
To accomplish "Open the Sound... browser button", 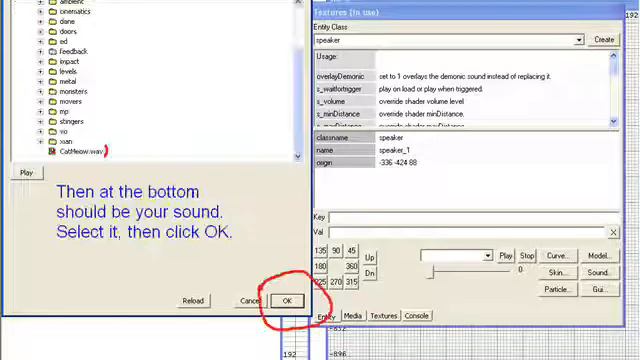I will pyautogui.click(x=599, y=273).
